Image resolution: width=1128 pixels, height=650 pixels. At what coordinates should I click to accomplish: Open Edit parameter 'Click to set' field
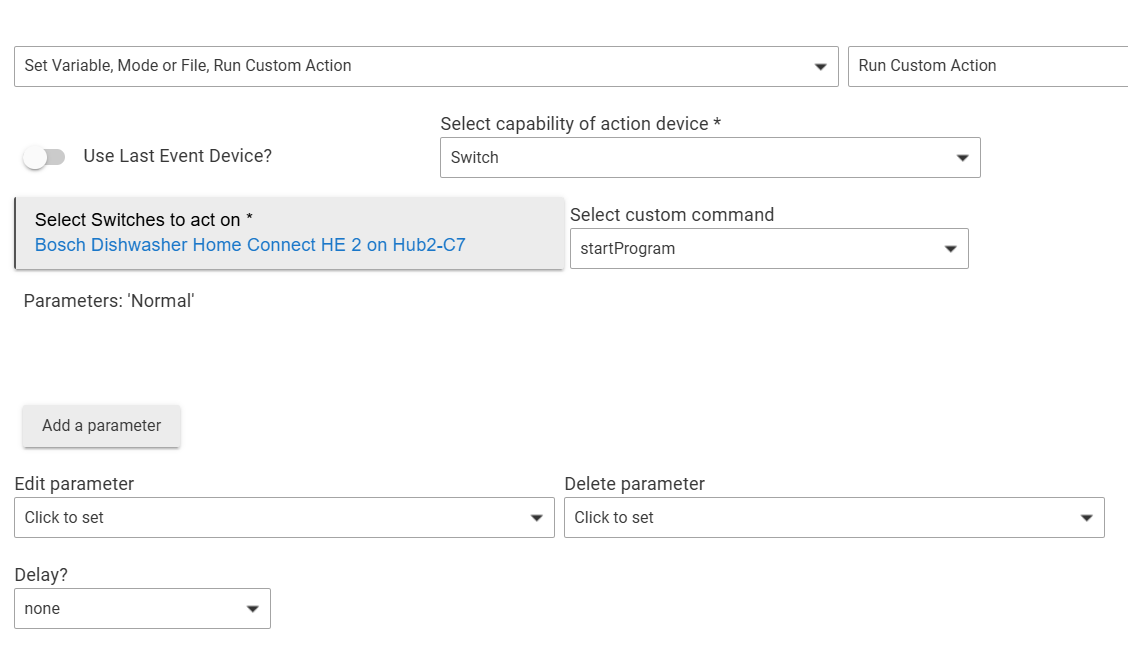pyautogui.click(x=270, y=518)
